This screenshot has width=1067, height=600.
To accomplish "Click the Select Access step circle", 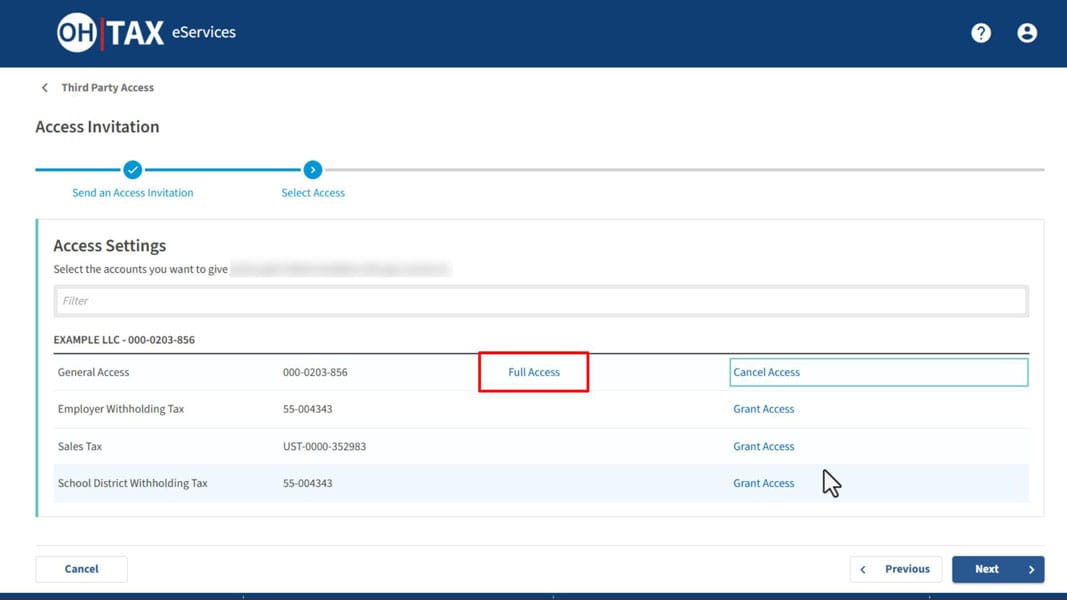I will pyautogui.click(x=313, y=170).
